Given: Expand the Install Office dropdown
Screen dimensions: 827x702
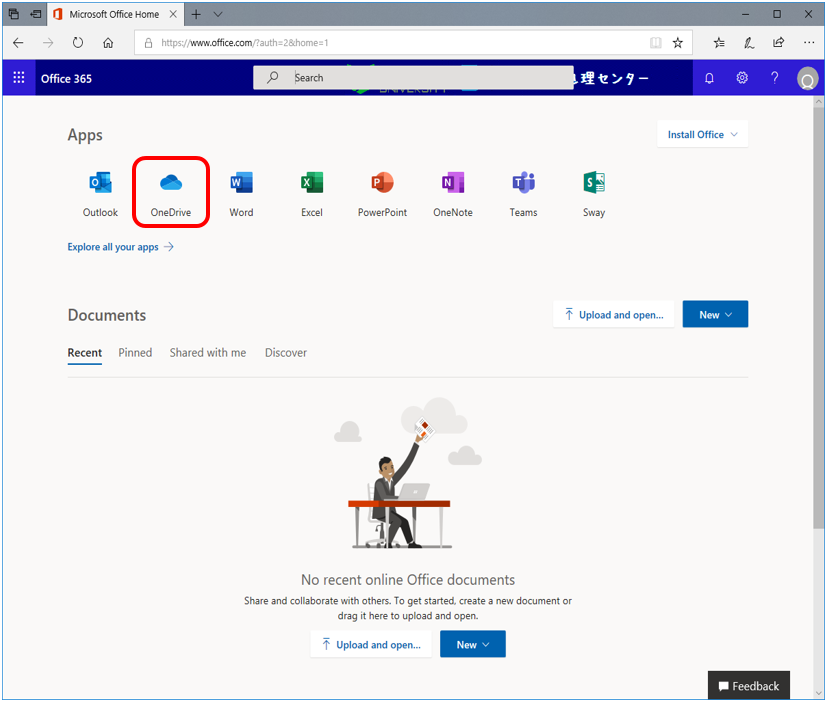Looking at the screenshot, I should [x=702, y=134].
